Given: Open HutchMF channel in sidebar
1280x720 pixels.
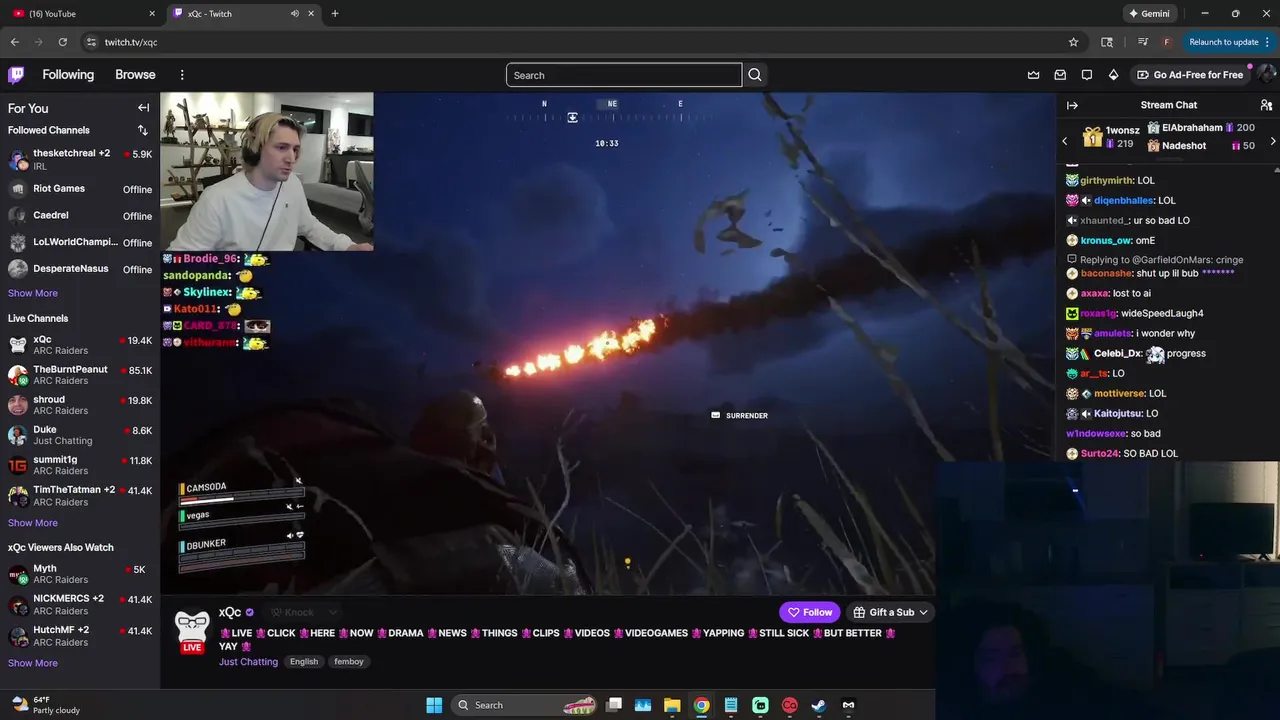Looking at the screenshot, I should [x=80, y=636].
